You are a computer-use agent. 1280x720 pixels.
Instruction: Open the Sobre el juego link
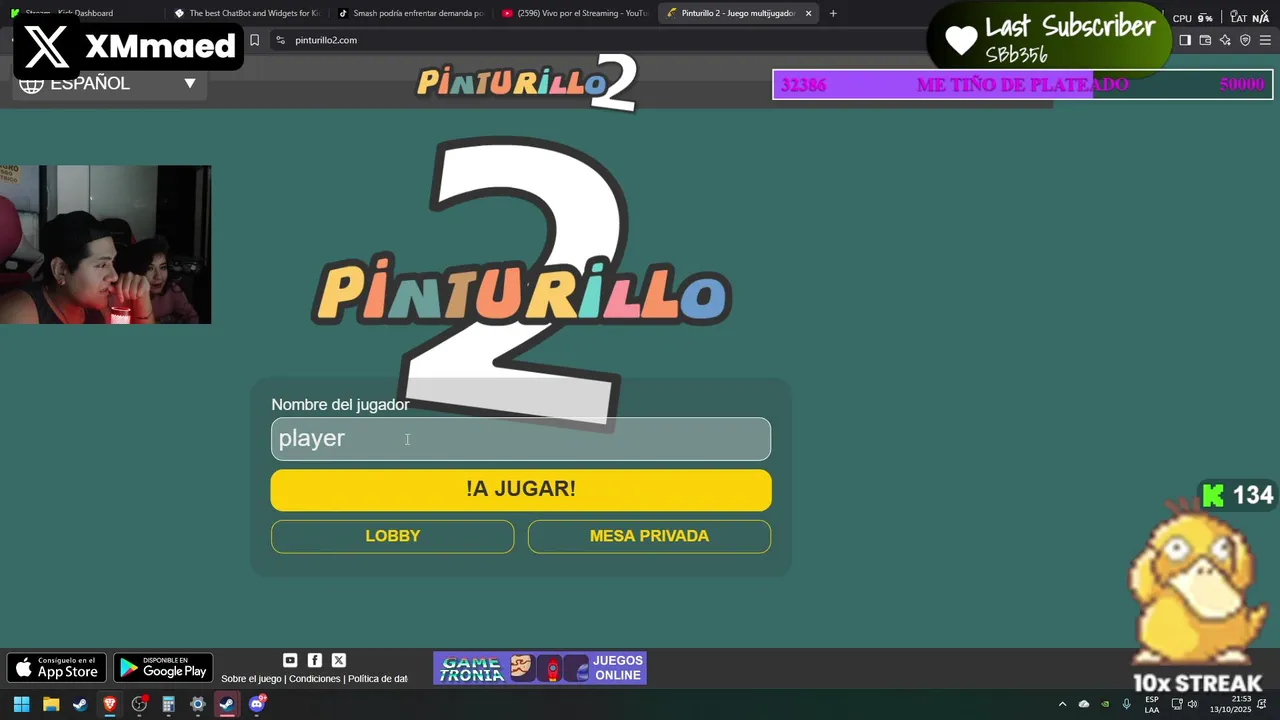click(252, 679)
